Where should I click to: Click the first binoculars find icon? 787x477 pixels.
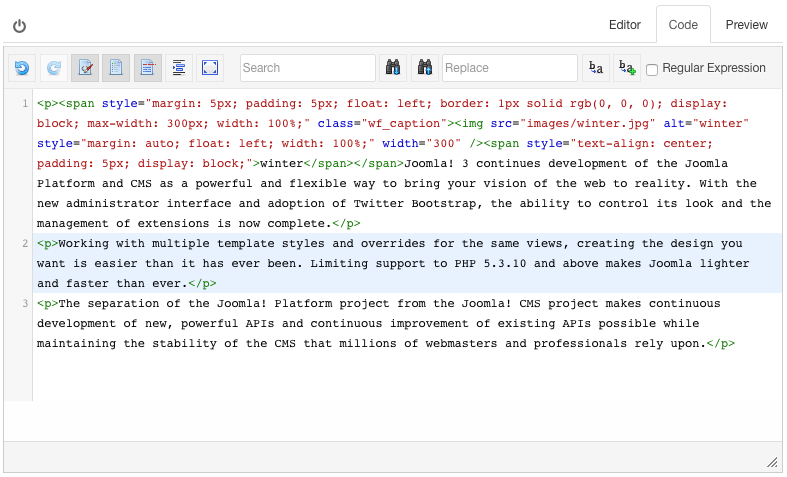pyautogui.click(x=393, y=68)
